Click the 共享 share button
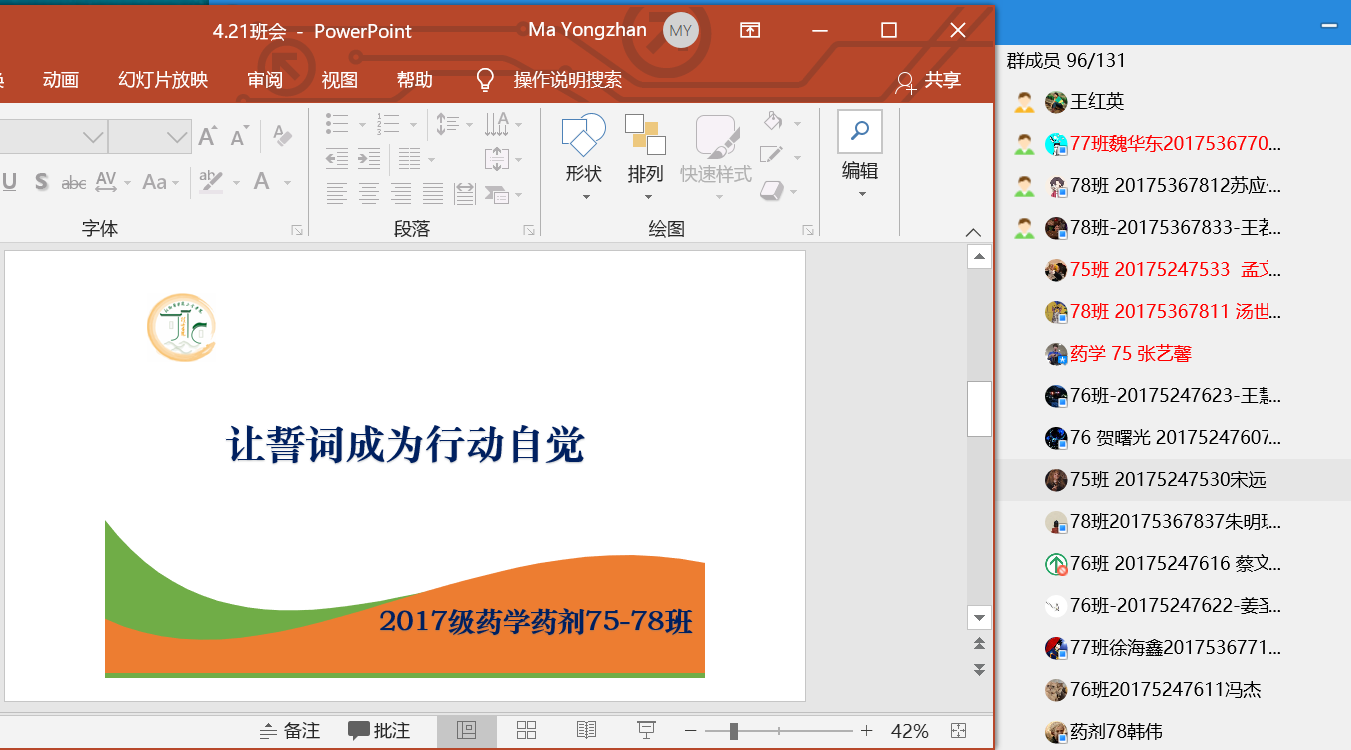 (928, 81)
